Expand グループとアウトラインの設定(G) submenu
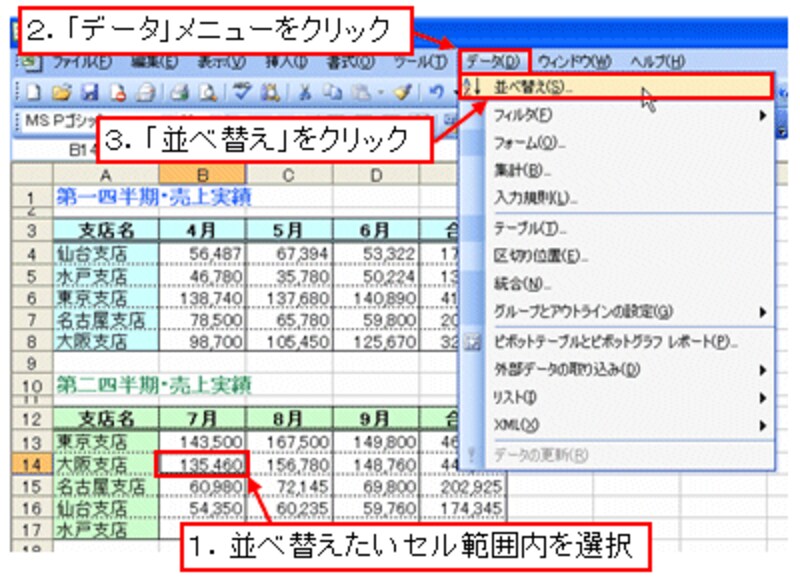This screenshot has width=800, height=580. (x=617, y=311)
